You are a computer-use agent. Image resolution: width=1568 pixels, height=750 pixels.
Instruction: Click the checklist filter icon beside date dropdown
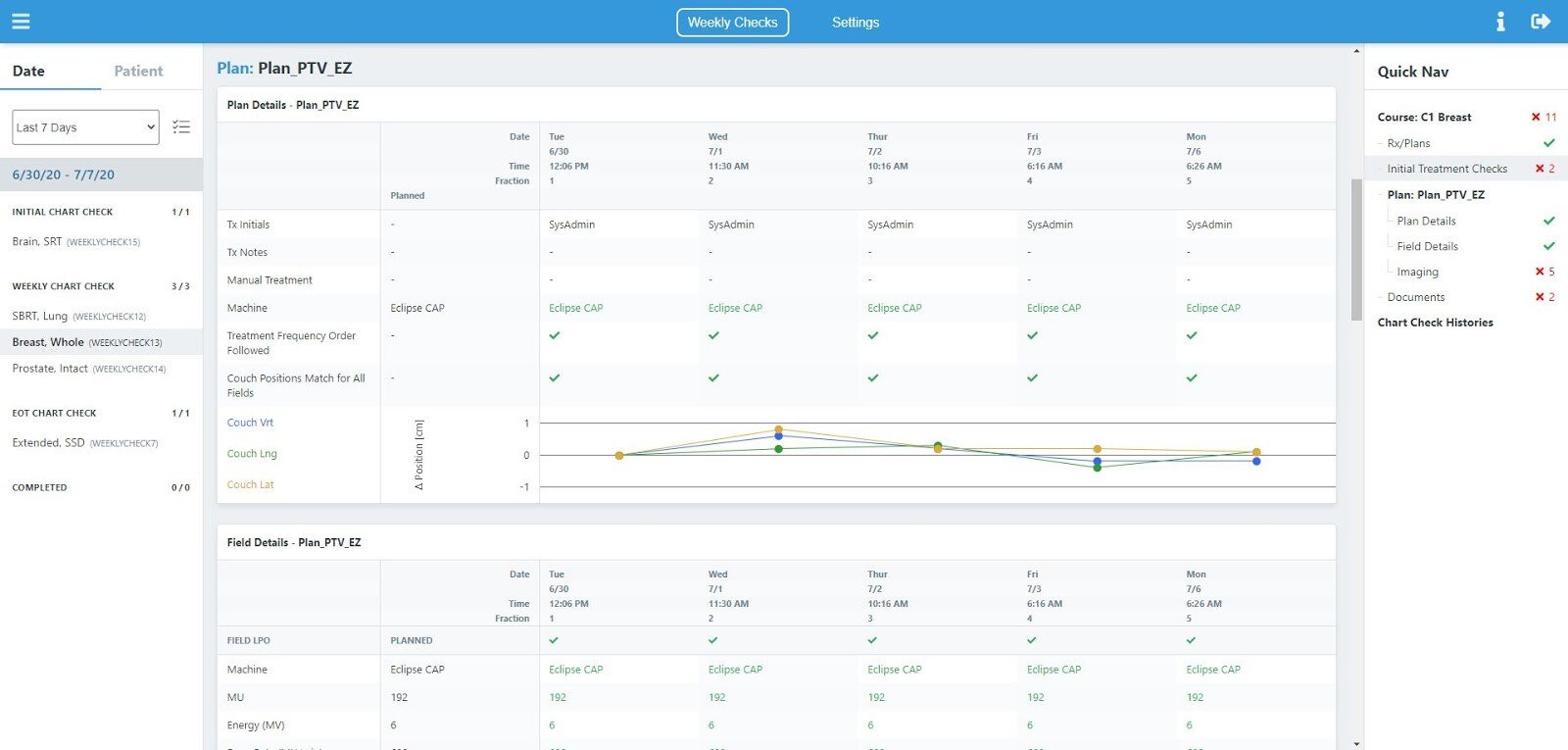tap(181, 126)
